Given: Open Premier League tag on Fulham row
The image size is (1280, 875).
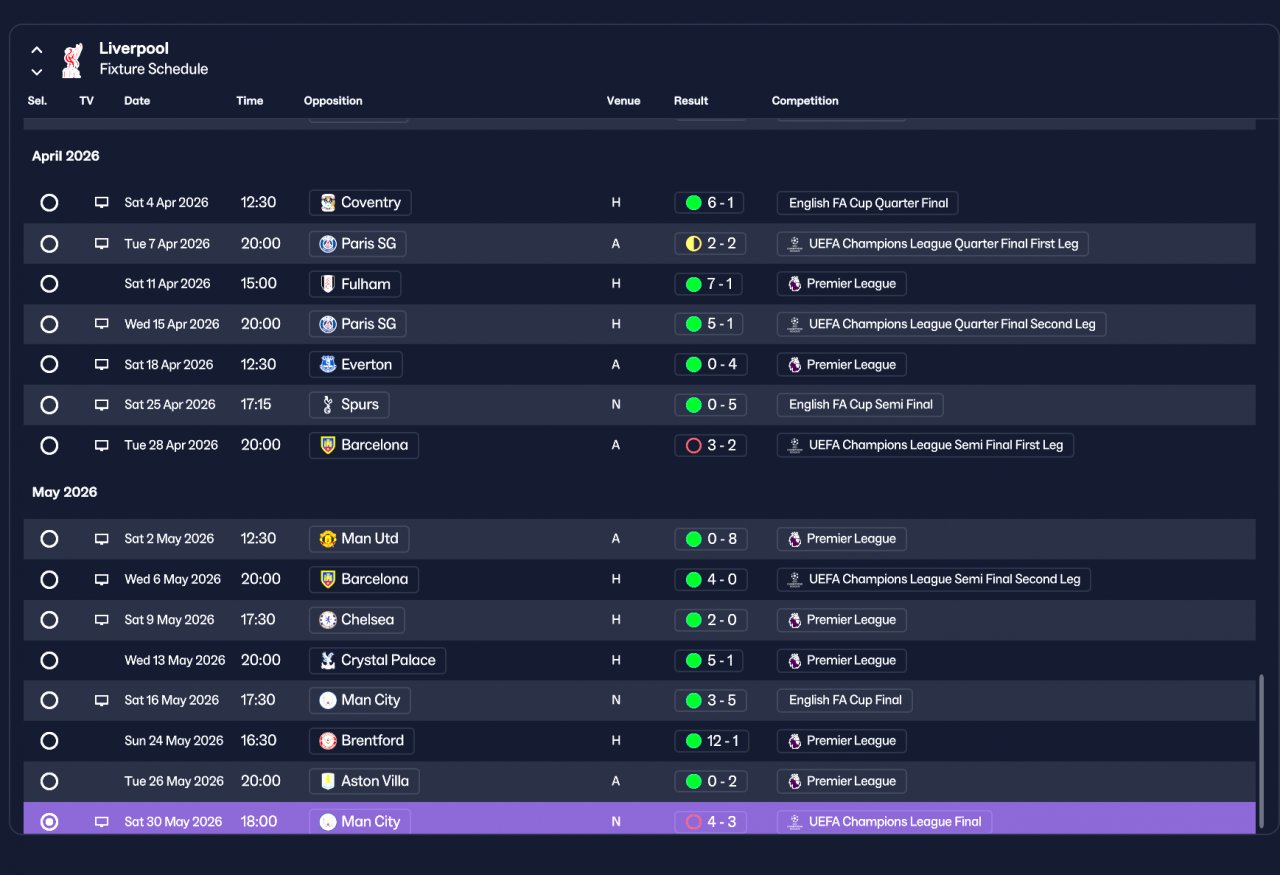Looking at the screenshot, I should 842,284.
